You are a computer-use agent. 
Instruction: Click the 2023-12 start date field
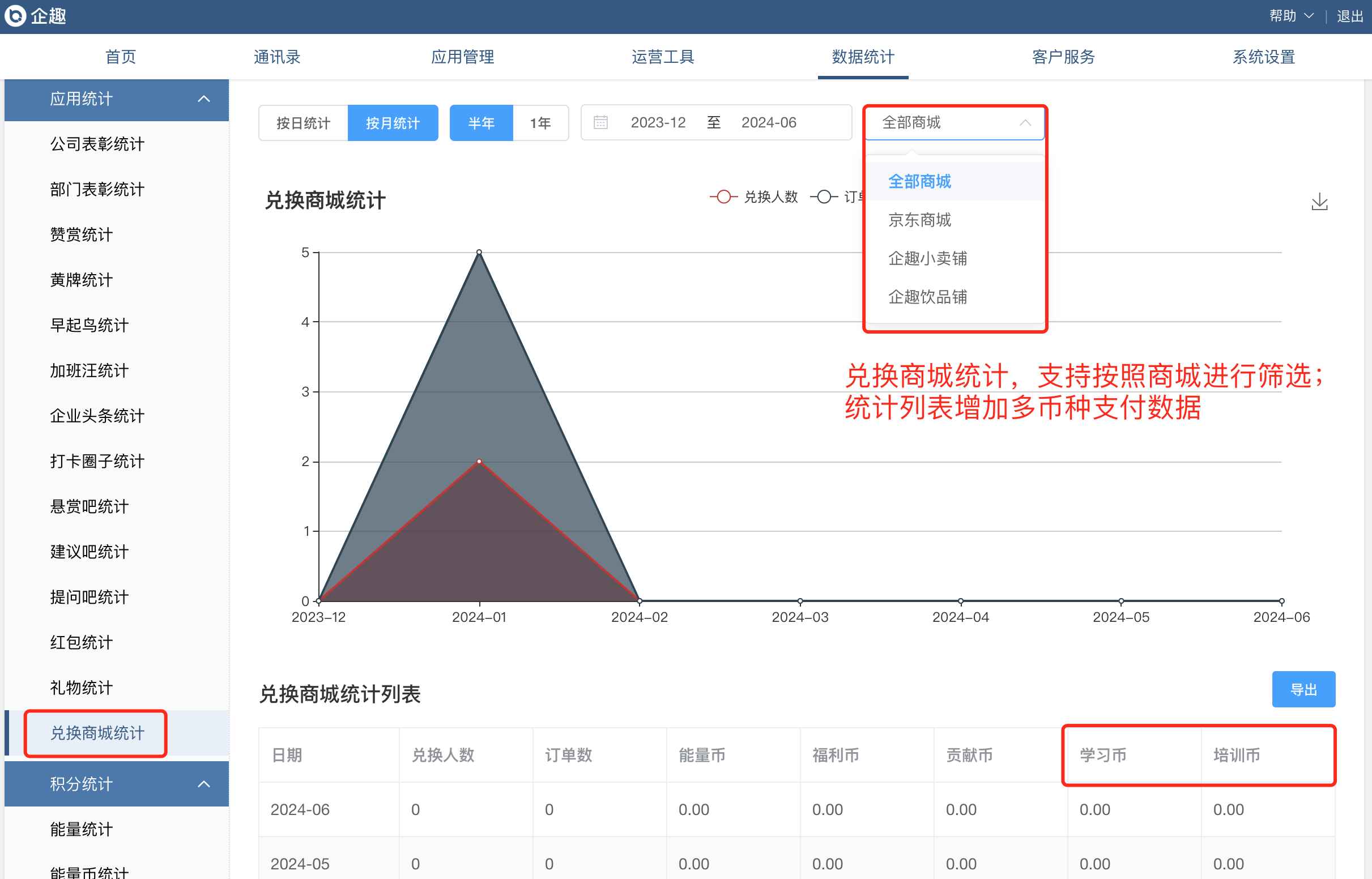(658, 123)
